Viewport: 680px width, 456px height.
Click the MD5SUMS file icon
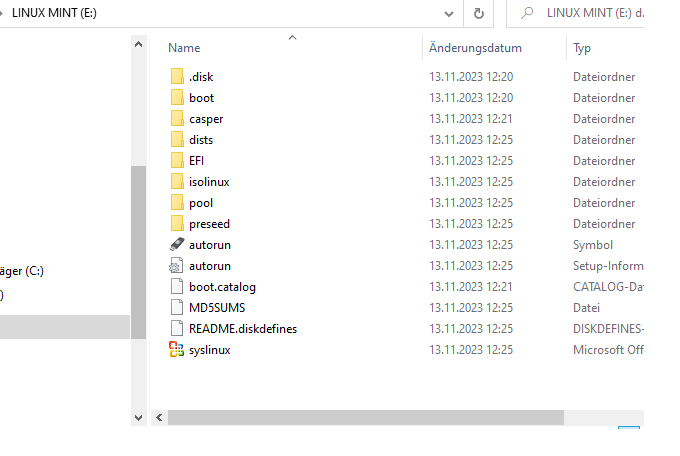(x=177, y=308)
